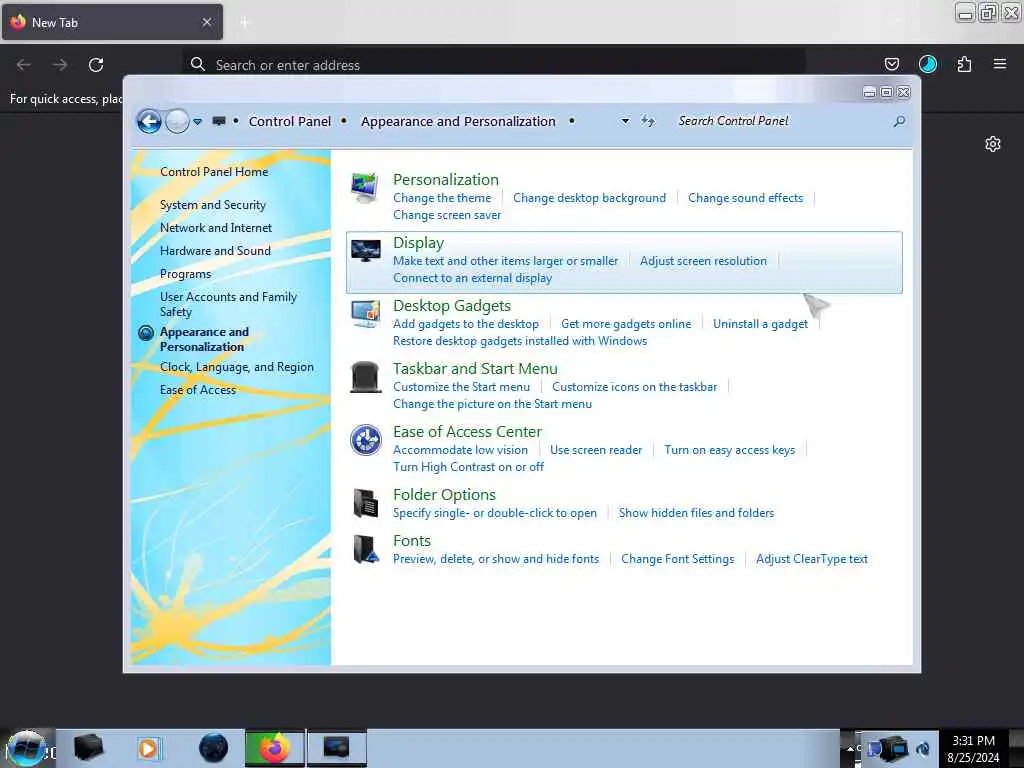
Task: Click the refresh icon in Control Panel address bar
Action: point(647,121)
